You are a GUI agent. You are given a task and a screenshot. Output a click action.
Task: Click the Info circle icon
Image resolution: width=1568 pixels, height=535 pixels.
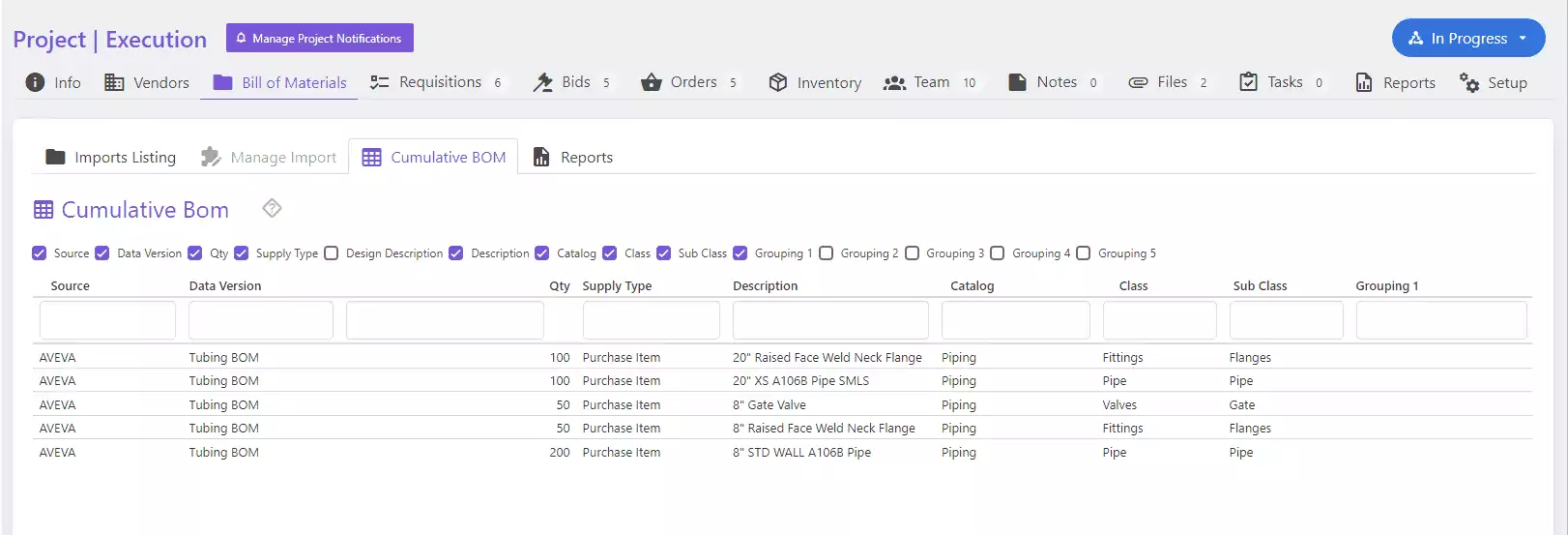35,82
